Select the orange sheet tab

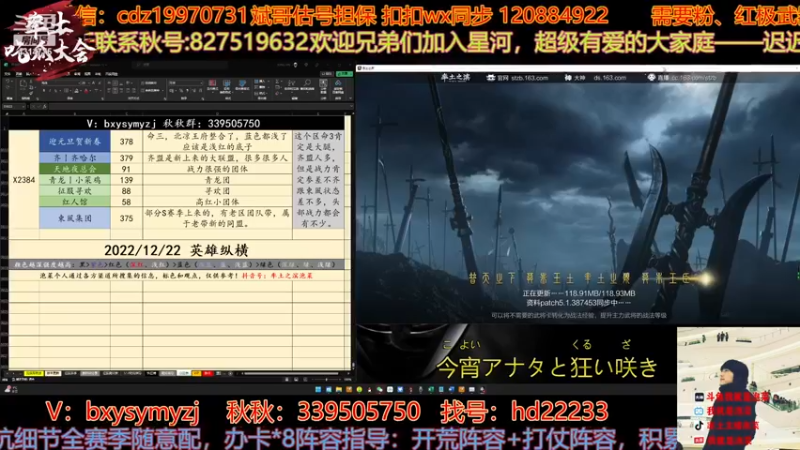click(196, 373)
